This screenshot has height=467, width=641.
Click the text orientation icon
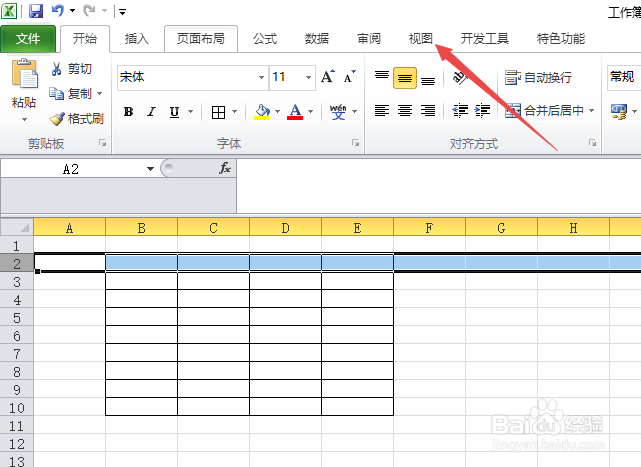(460, 76)
